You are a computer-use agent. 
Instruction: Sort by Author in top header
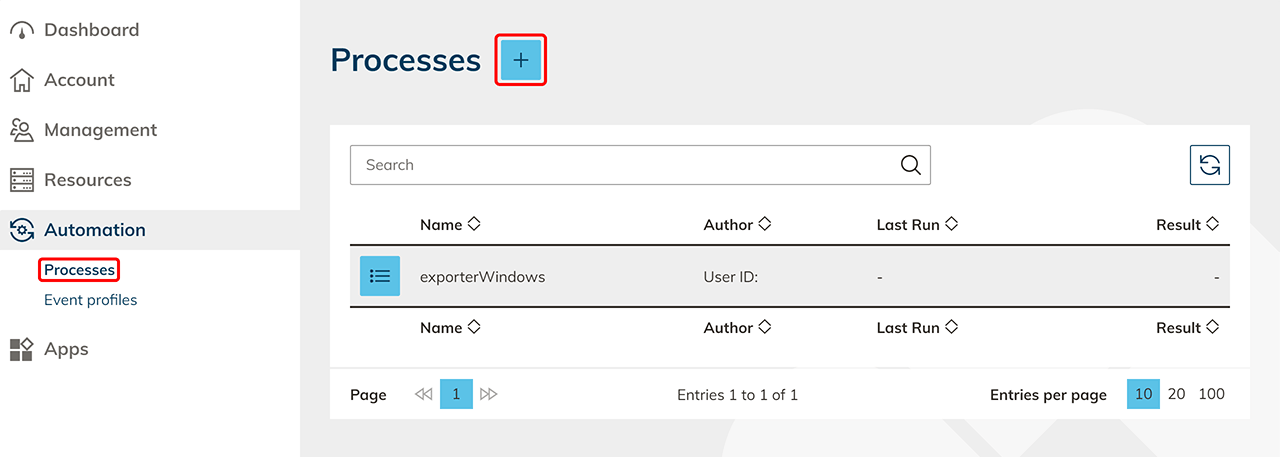pyautogui.click(x=764, y=224)
